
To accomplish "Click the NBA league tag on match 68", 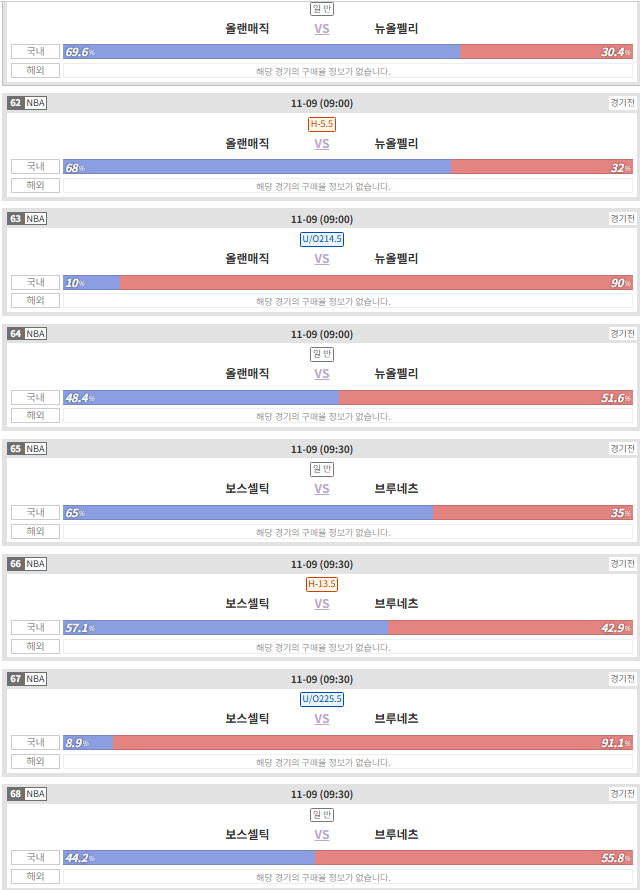I will [x=35, y=794].
